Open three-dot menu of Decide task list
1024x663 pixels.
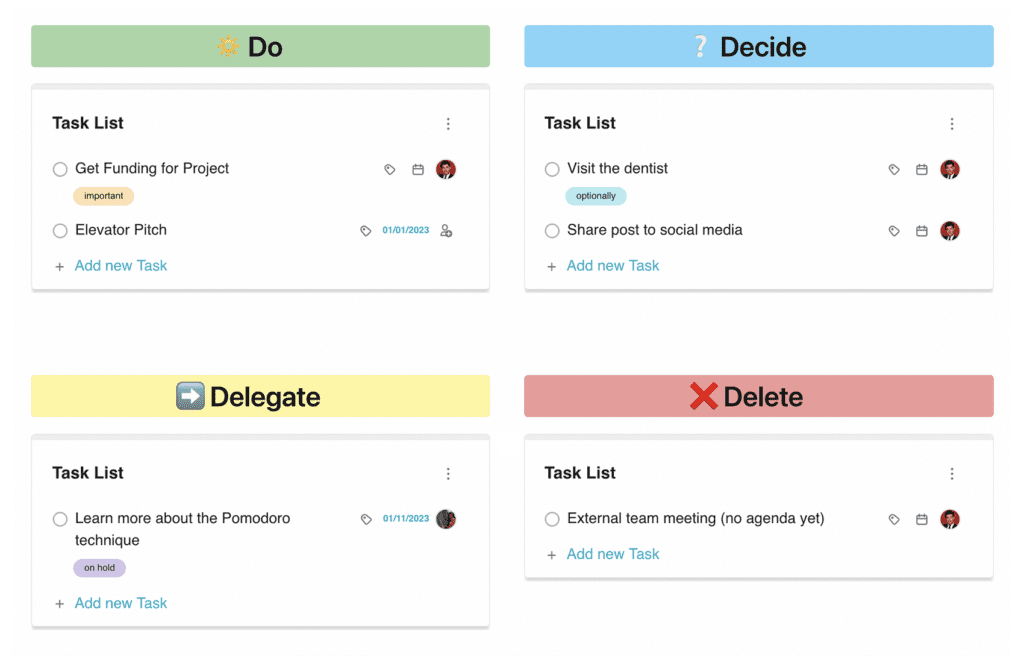(x=952, y=124)
